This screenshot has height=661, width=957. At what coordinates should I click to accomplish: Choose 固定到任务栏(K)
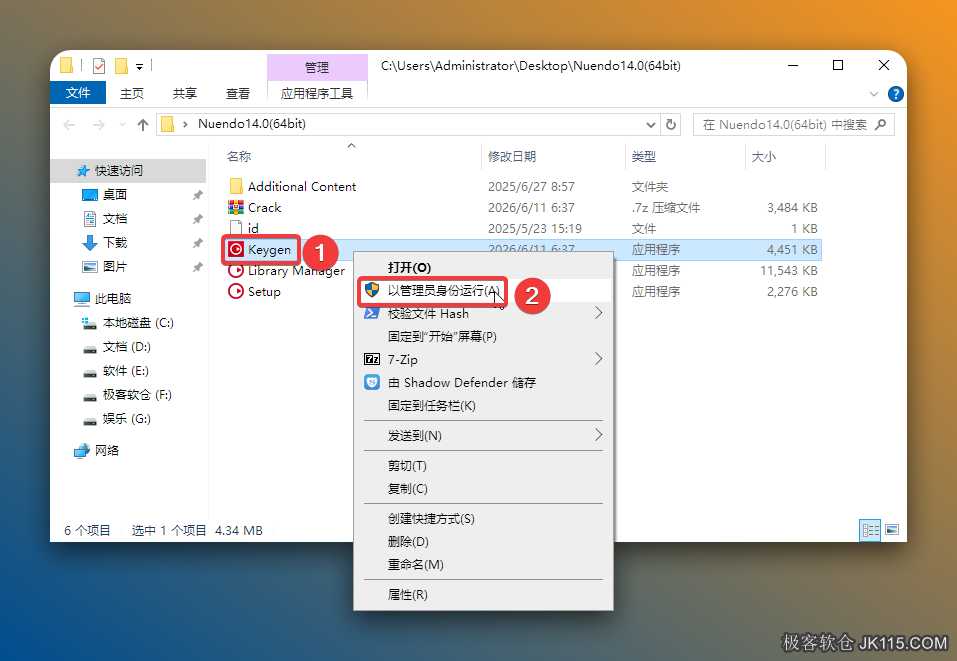click(x=483, y=405)
